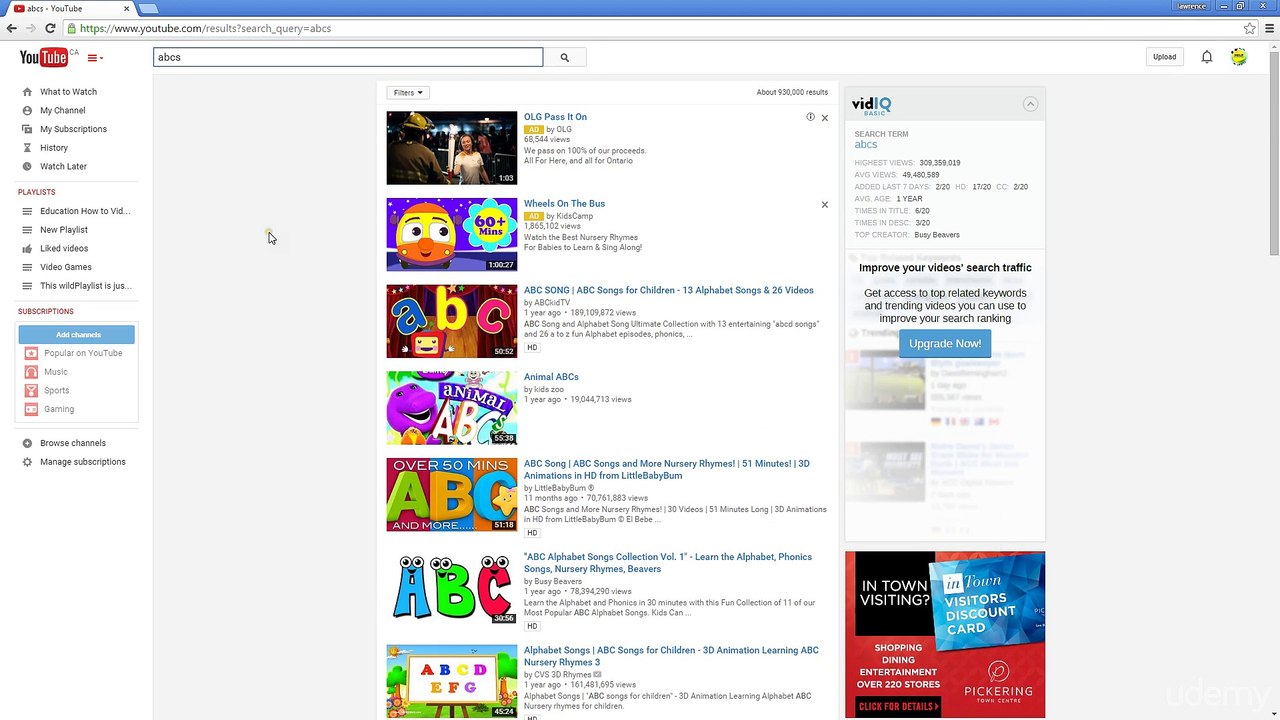1280x720 pixels.
Task: Reload the page with the refresh button
Action: point(50,28)
